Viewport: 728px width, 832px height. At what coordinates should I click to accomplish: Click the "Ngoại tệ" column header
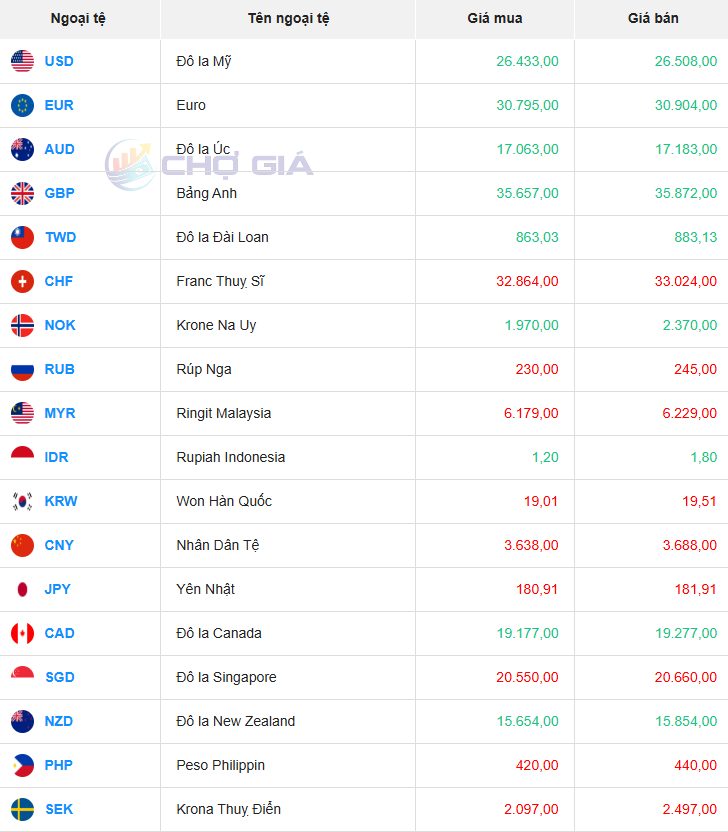78,18
